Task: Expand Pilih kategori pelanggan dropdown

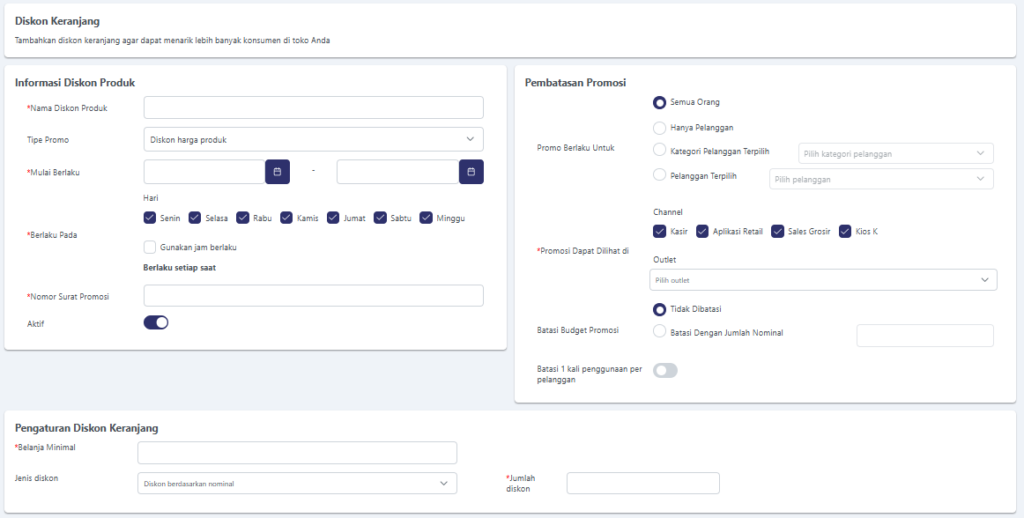Action: click(895, 153)
